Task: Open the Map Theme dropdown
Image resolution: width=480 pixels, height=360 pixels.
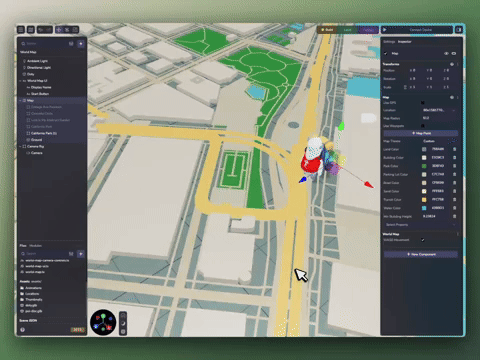Action: pyautogui.click(x=439, y=141)
